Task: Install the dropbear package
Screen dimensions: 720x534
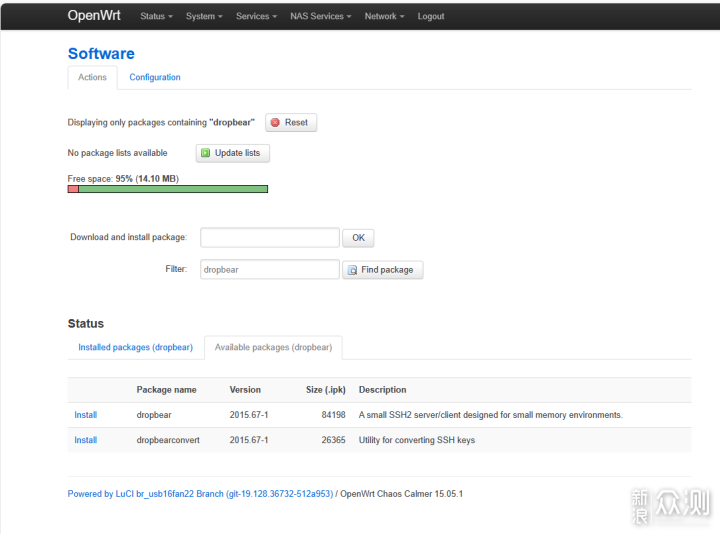Action: pos(85,415)
